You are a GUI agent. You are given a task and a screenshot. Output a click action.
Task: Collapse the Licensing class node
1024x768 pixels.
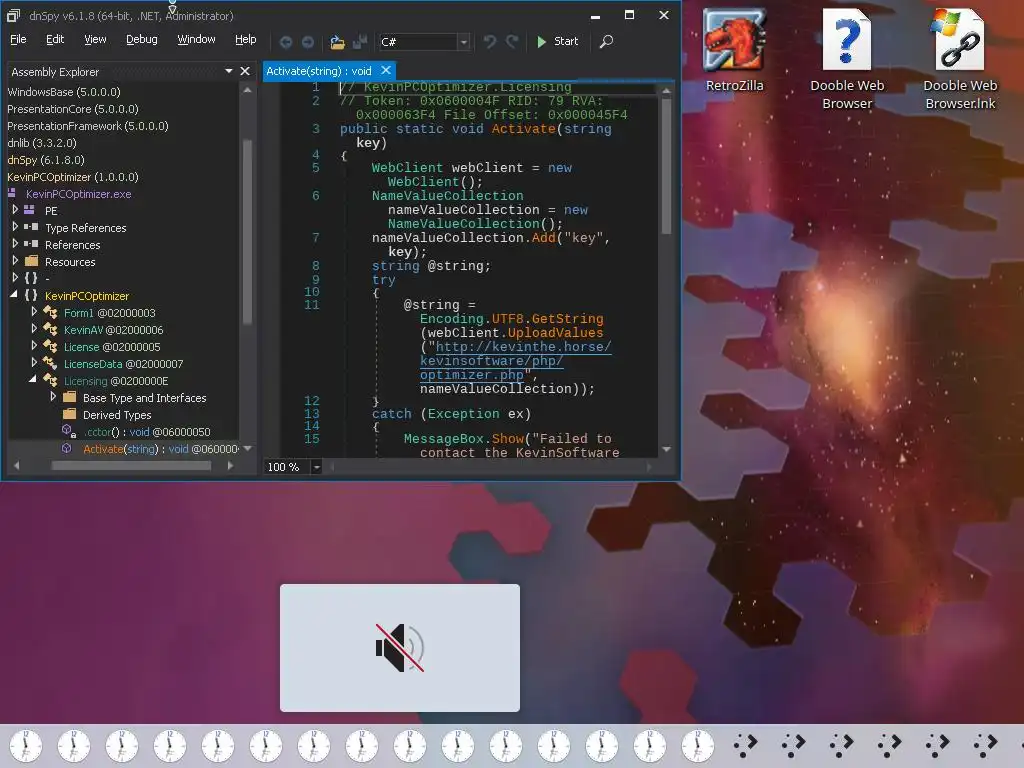click(x=33, y=380)
